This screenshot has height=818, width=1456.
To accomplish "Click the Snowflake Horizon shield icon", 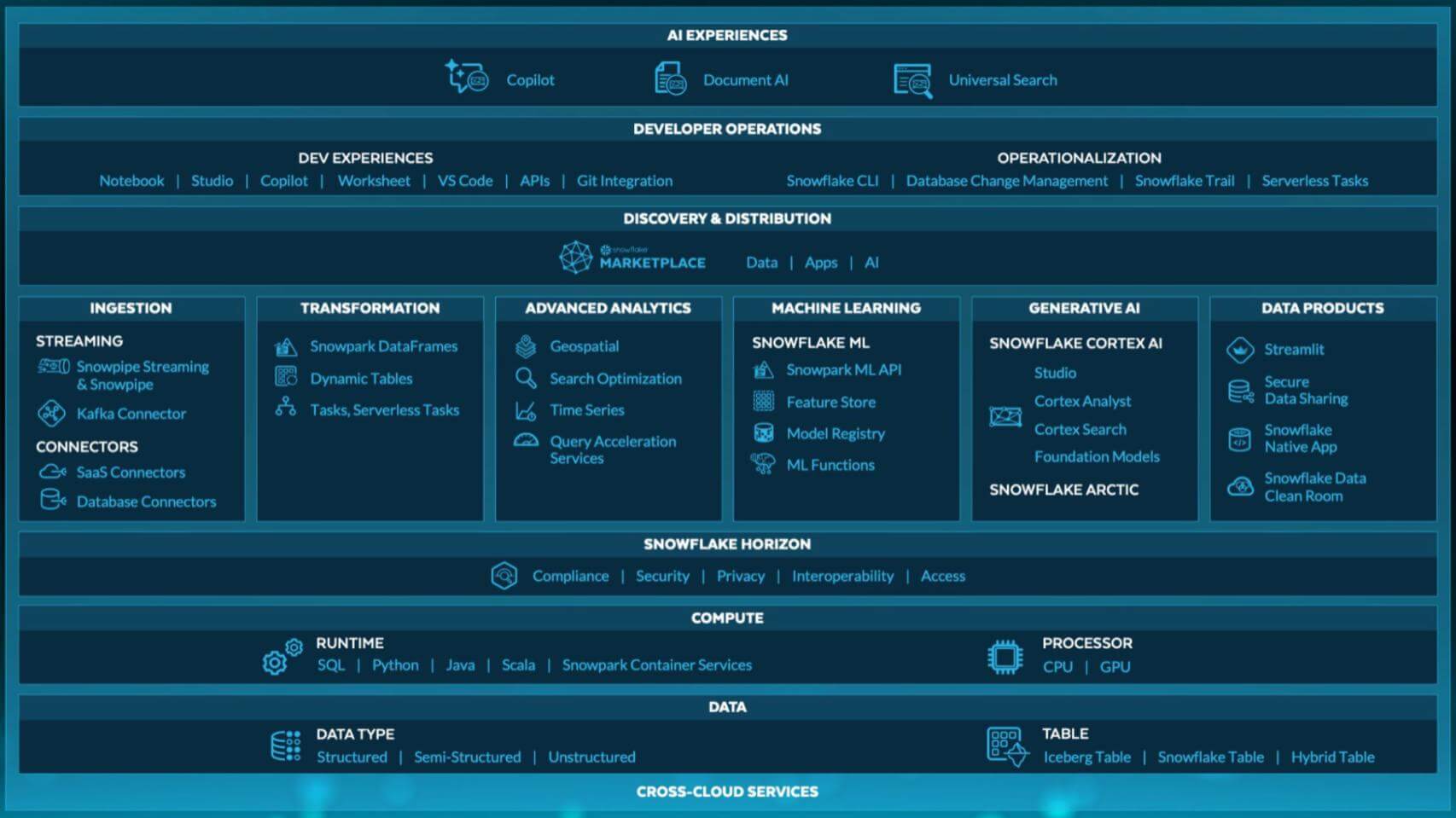I will (504, 577).
